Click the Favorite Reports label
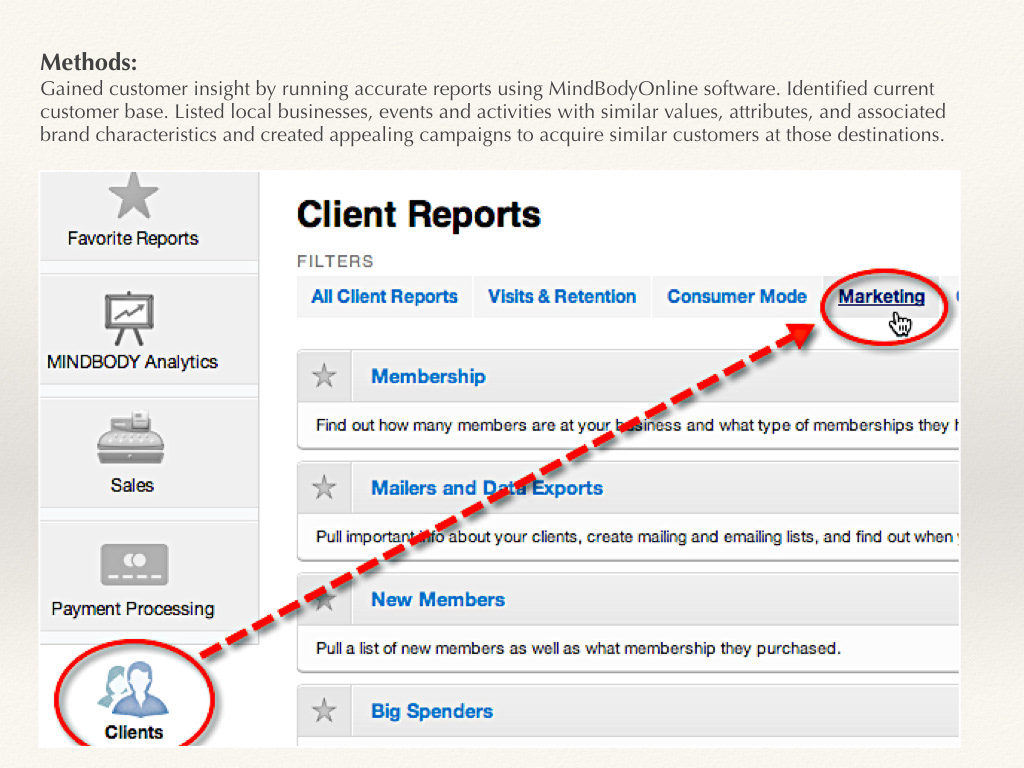The height and width of the screenshot is (768, 1024). tap(133, 238)
